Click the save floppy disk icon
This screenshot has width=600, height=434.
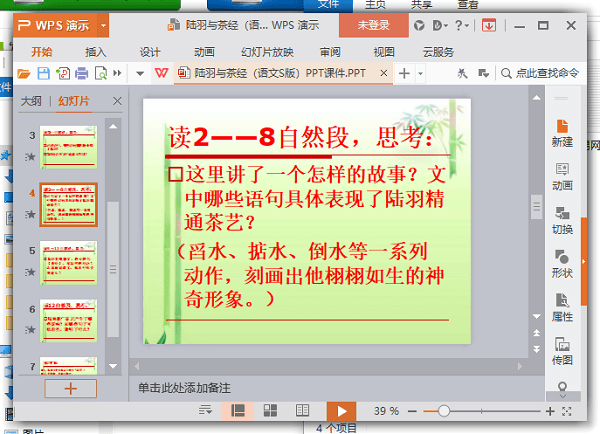pos(43,73)
